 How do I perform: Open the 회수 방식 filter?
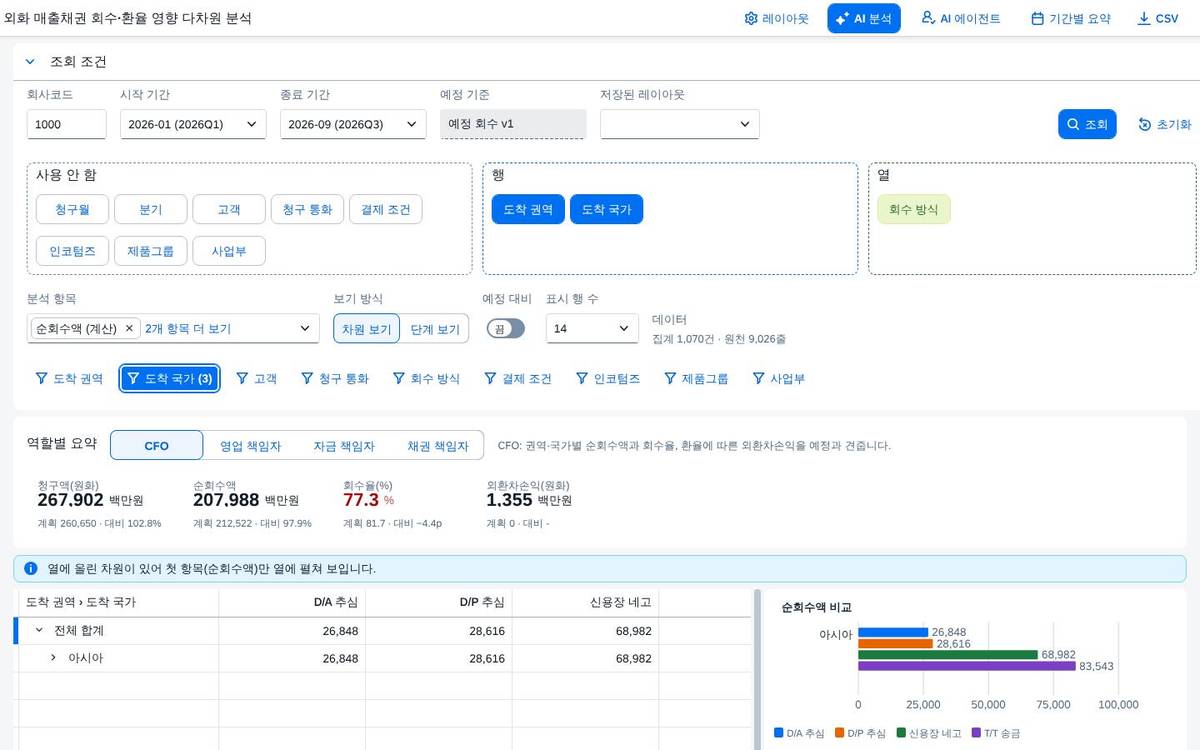tap(426, 379)
